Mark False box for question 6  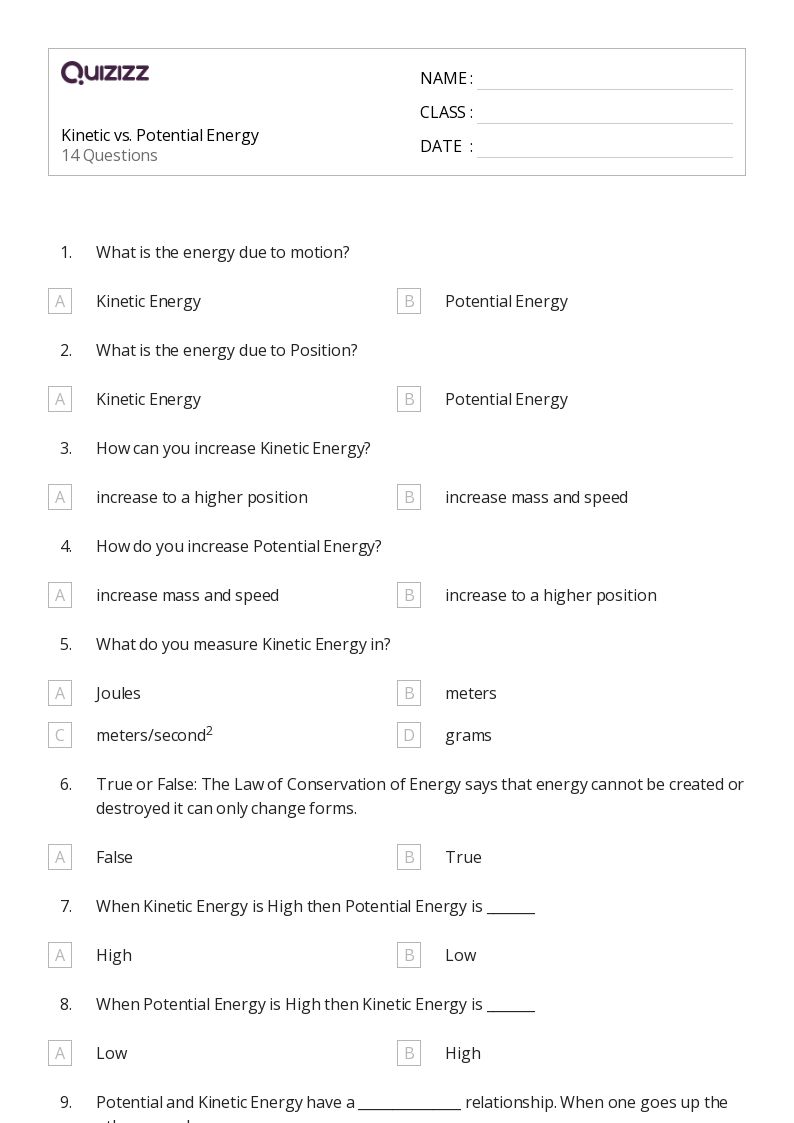click(x=60, y=857)
